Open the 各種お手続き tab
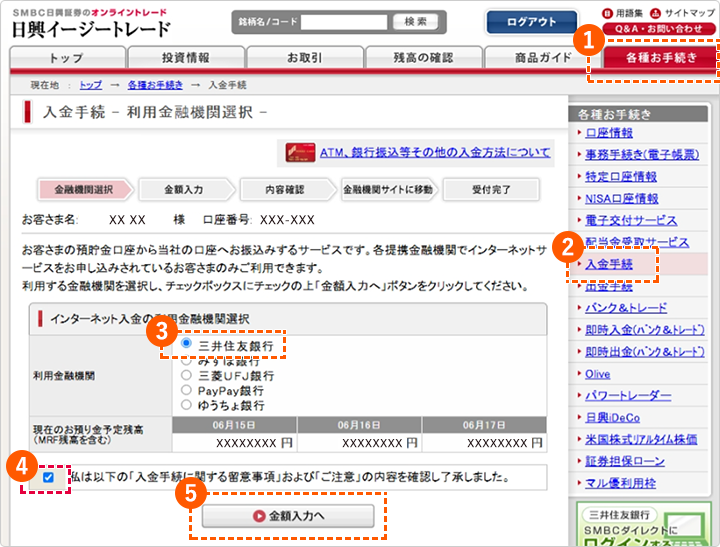Screen dimensions: 720x547 660,57
